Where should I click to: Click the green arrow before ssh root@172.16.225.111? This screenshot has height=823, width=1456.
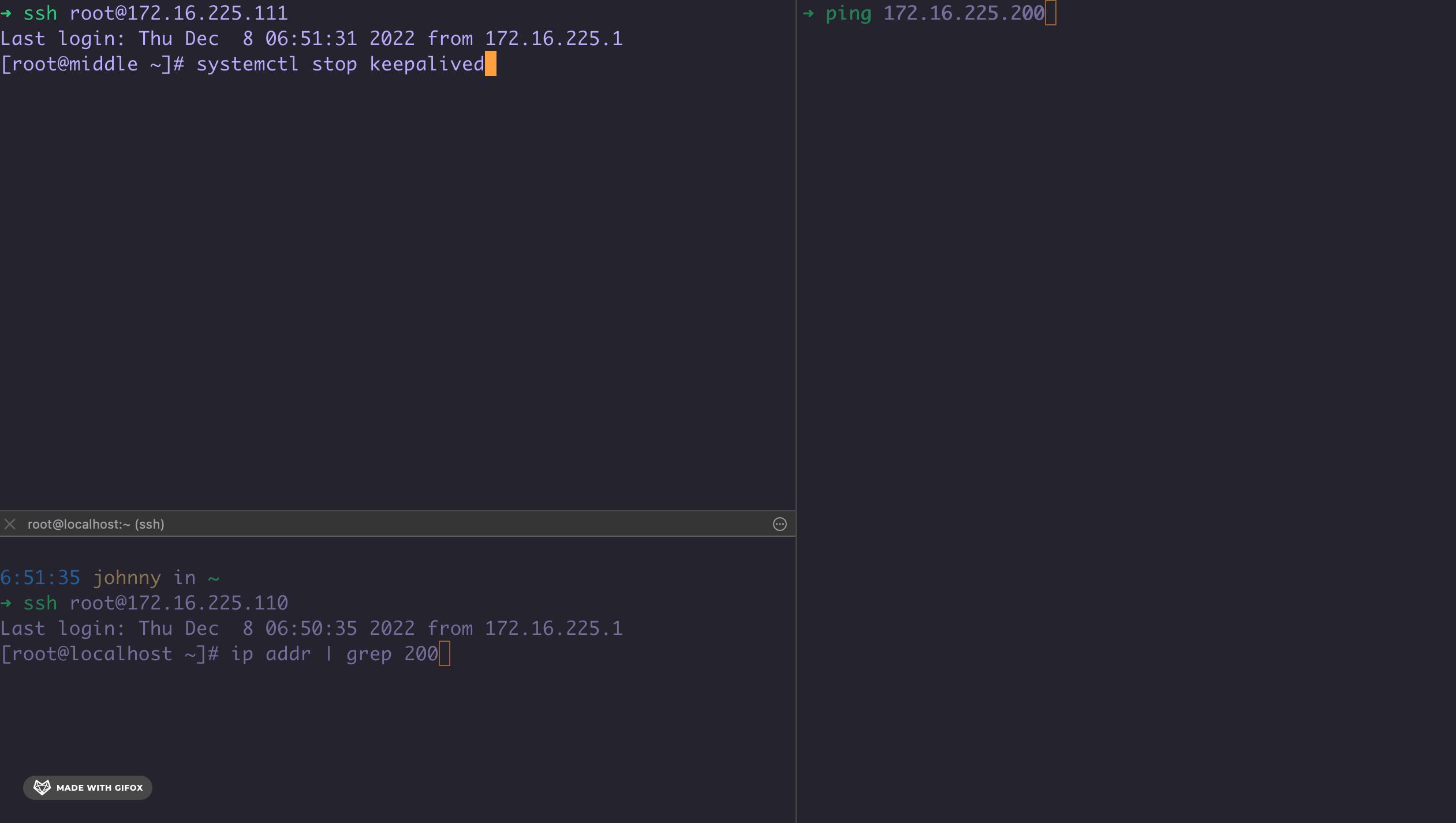click(x=6, y=13)
